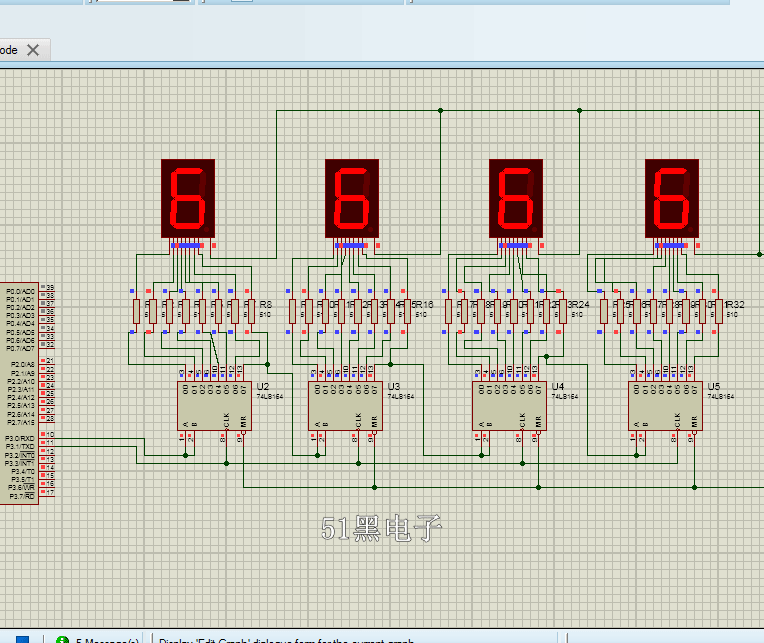Click resistor R24 beside its label
Screen dimensions: 764x643
(x=561, y=312)
